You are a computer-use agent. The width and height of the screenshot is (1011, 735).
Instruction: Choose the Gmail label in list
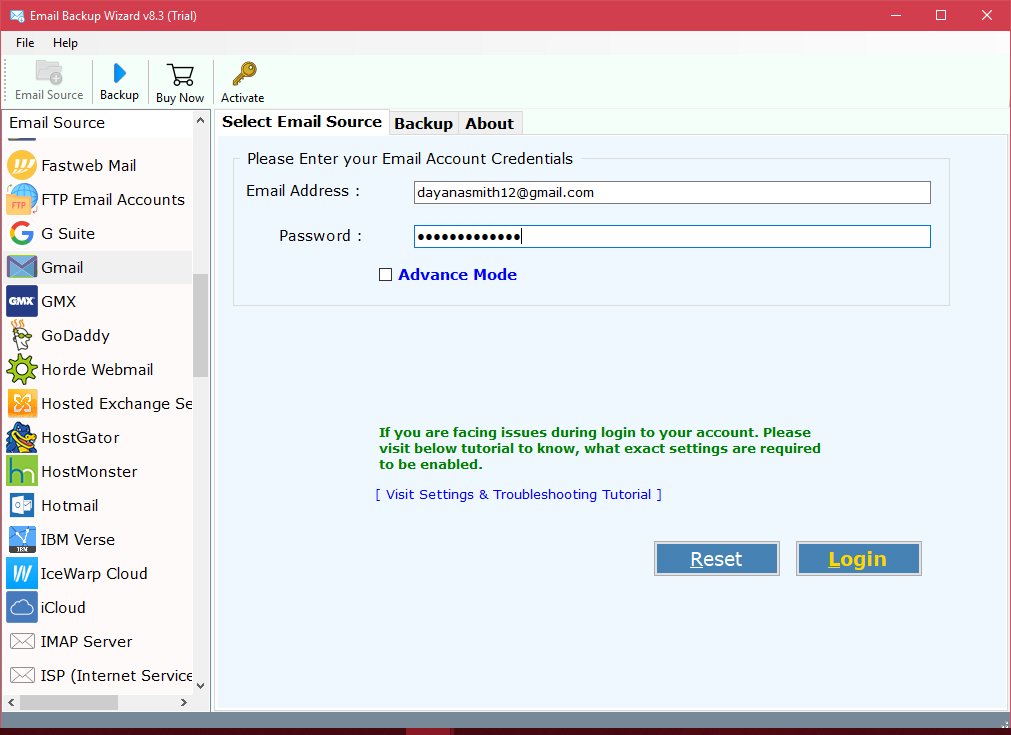pyautogui.click(x=62, y=268)
